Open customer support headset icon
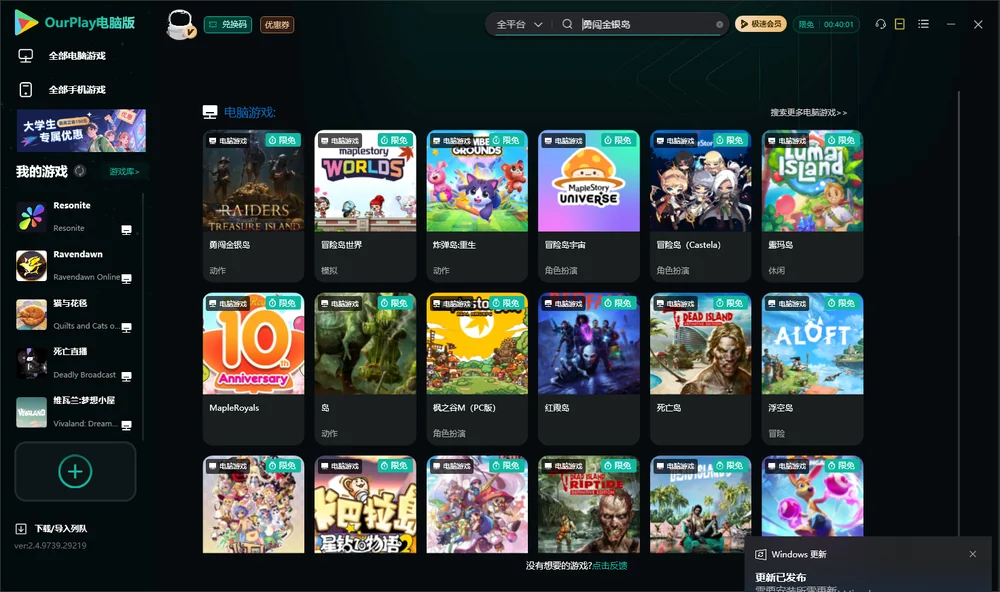This screenshot has height=592, width=1000. [880, 24]
